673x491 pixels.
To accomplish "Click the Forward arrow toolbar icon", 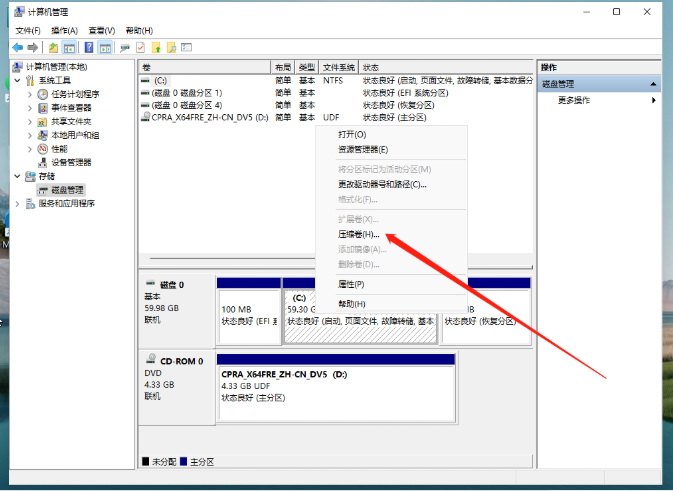I will (x=33, y=47).
